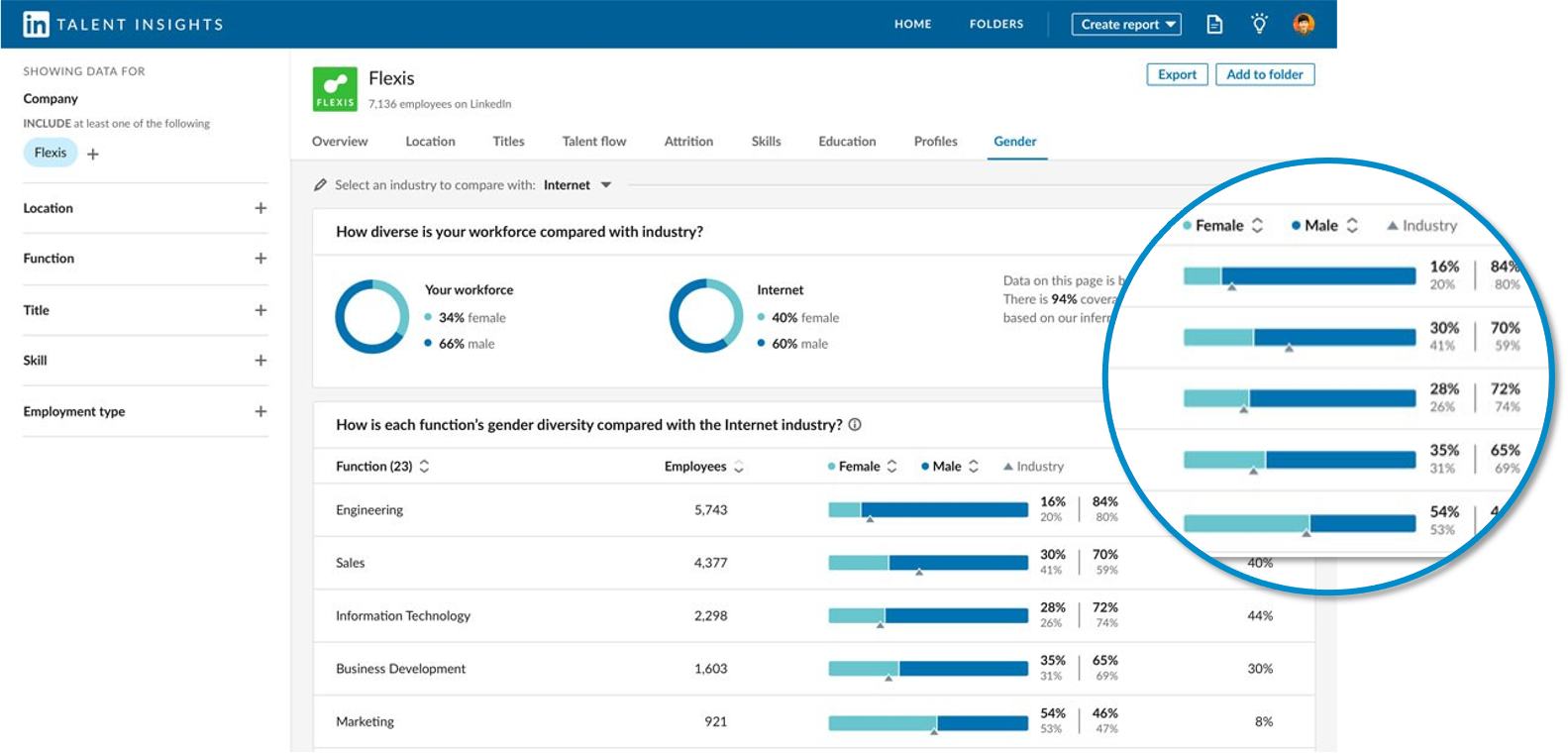1568x753 pixels.
Task: Click the Sales gender bar
Action: coord(928,563)
